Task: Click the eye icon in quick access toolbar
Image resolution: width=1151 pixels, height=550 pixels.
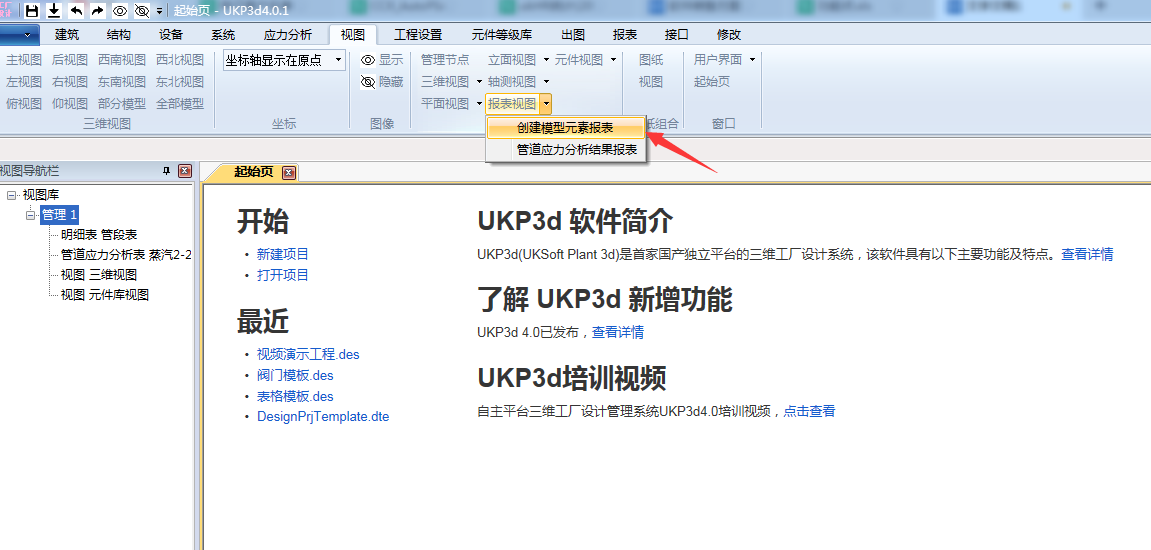Action: pyautogui.click(x=120, y=11)
